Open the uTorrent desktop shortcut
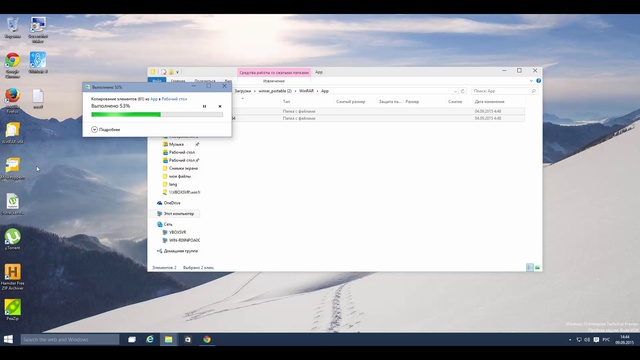 click(x=13, y=239)
